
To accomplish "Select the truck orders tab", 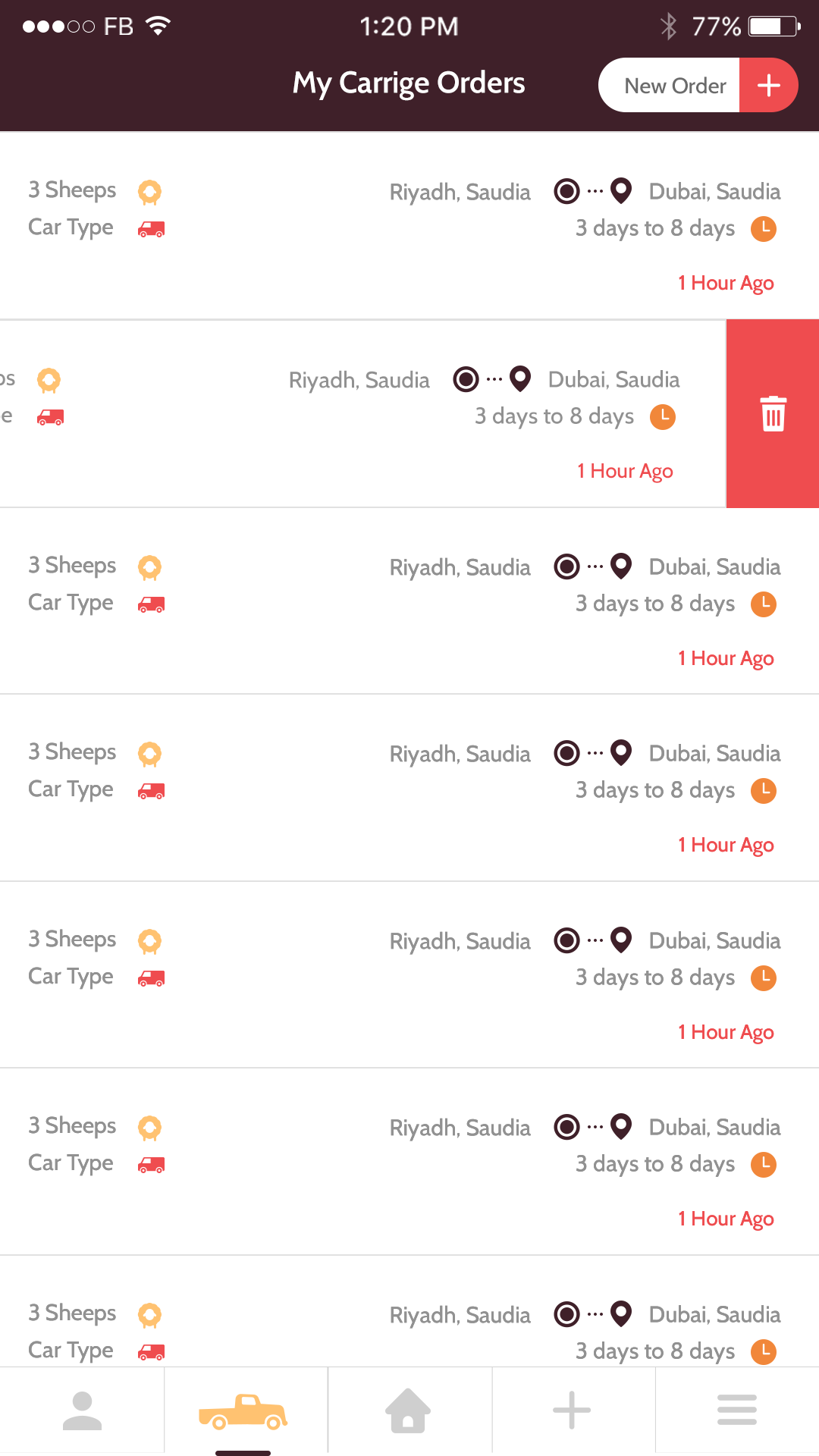I will tap(243, 1411).
